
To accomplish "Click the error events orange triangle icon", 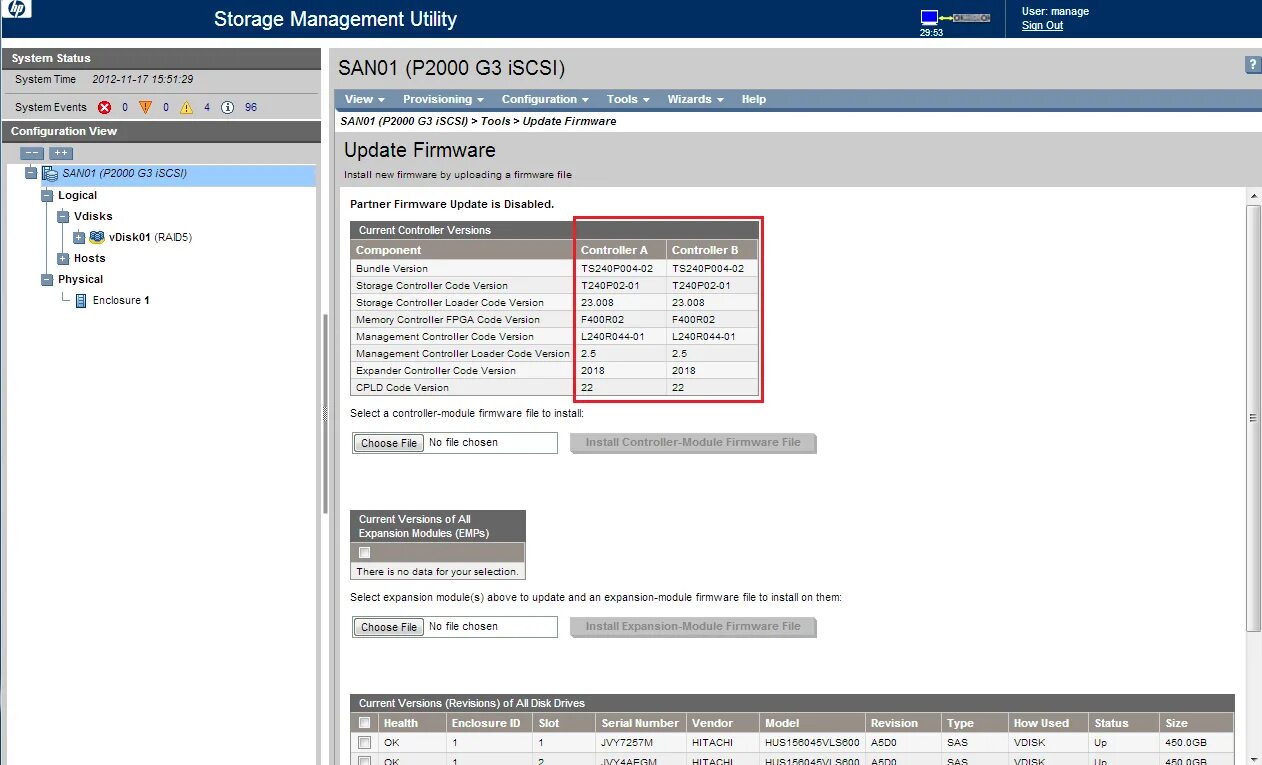I will (x=145, y=107).
